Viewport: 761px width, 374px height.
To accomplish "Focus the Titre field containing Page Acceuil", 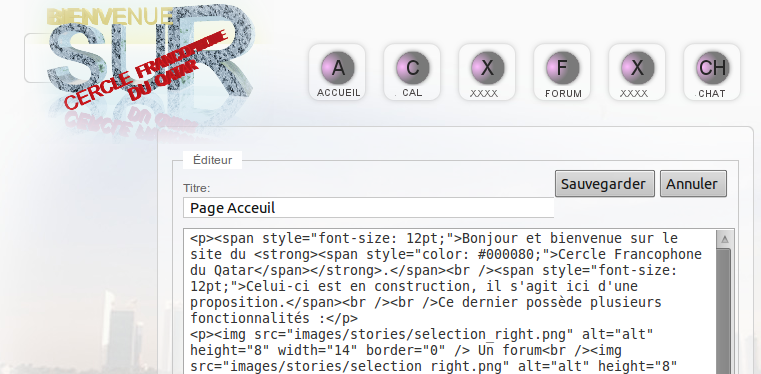I will coord(368,208).
